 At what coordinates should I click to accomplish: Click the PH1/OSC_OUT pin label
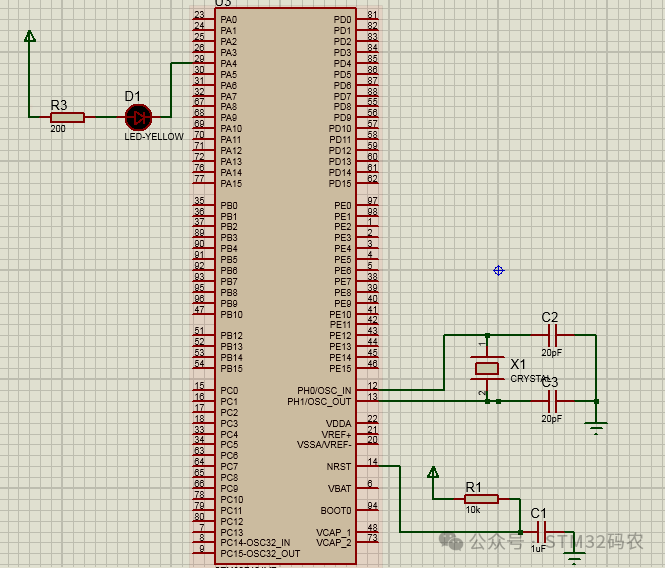pyautogui.click(x=319, y=401)
